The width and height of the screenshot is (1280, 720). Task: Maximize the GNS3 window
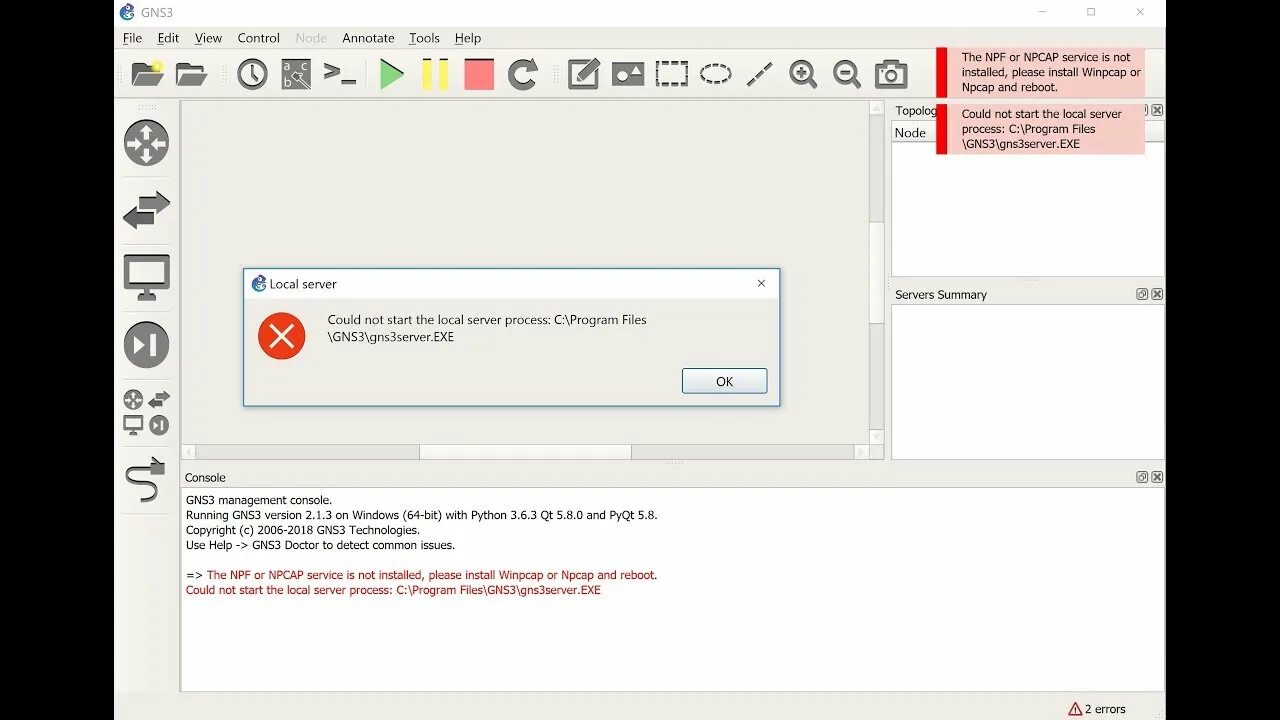1091,12
